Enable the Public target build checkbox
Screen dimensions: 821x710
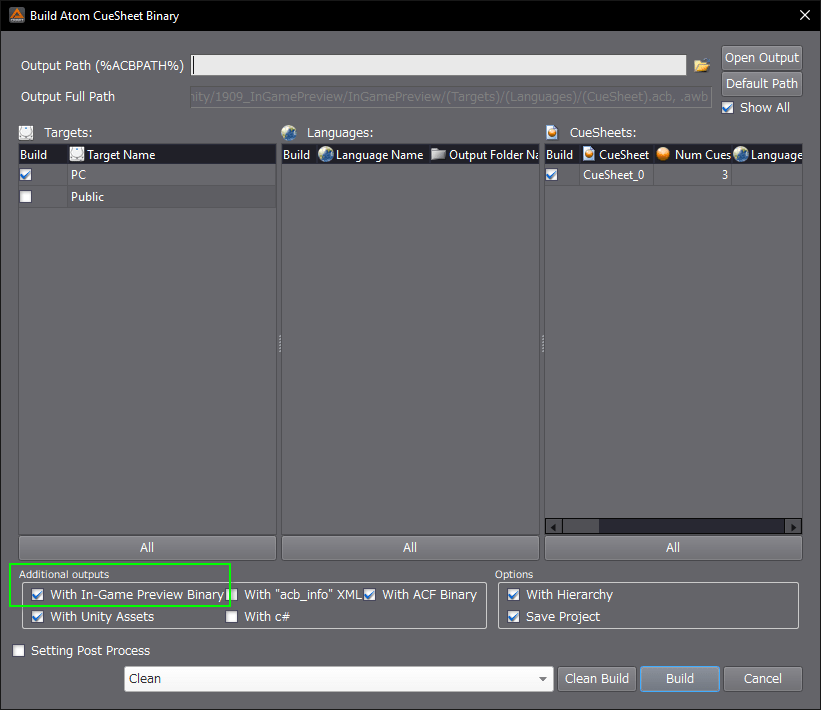tap(25, 196)
